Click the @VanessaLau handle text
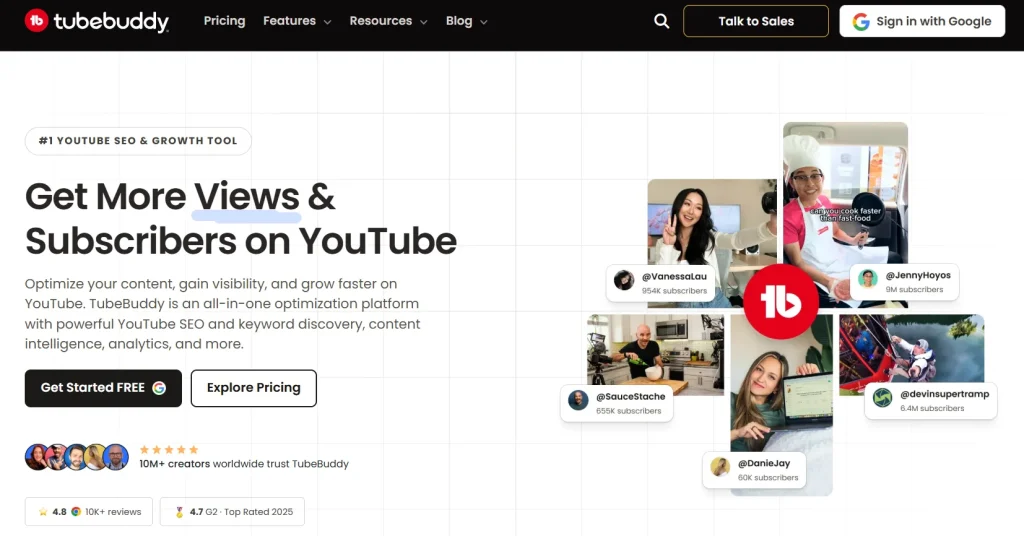The height and width of the screenshot is (536, 1024). pos(674,276)
